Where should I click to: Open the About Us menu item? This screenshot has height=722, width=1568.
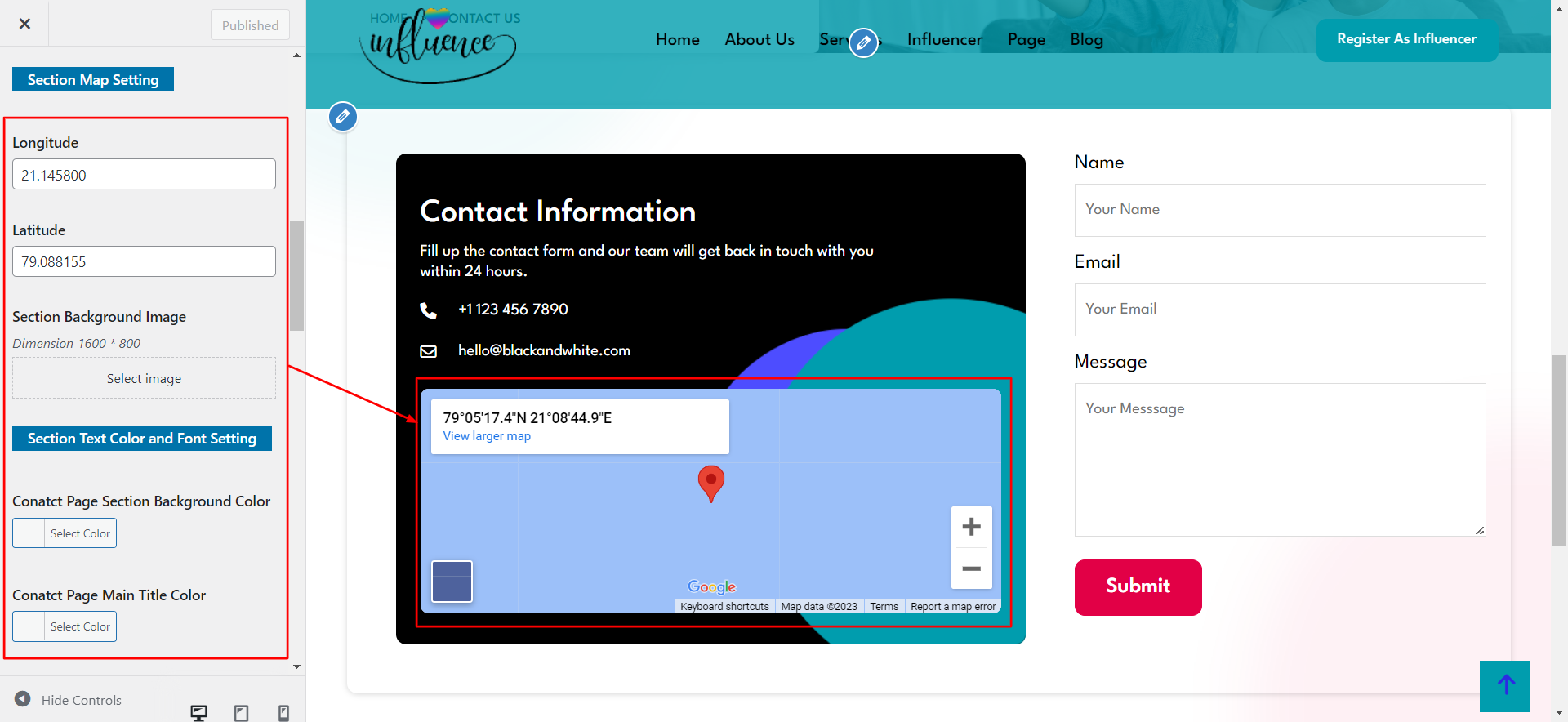tap(759, 39)
